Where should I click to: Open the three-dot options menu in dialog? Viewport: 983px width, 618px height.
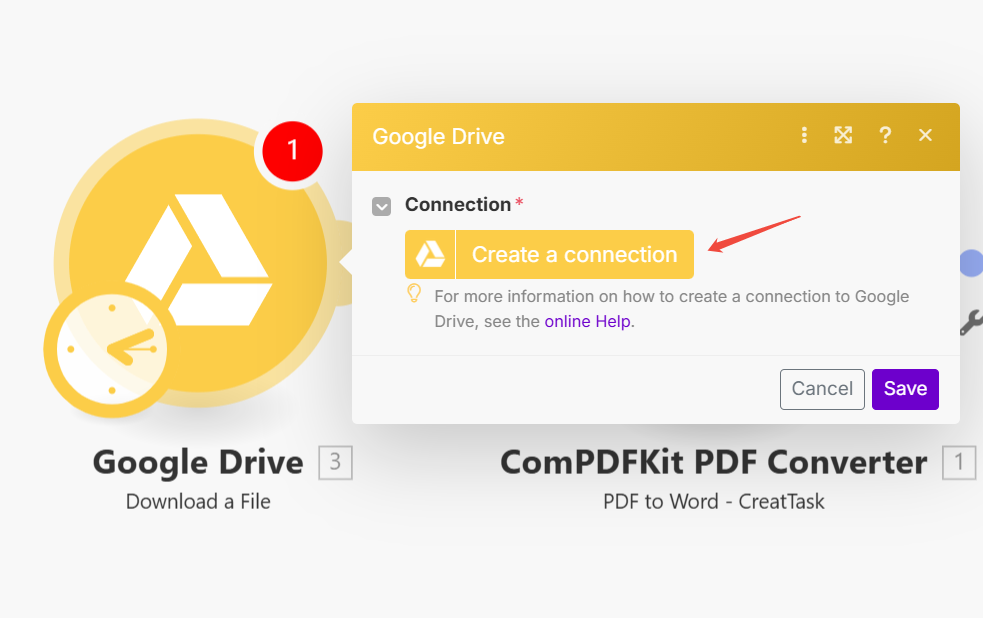804,135
